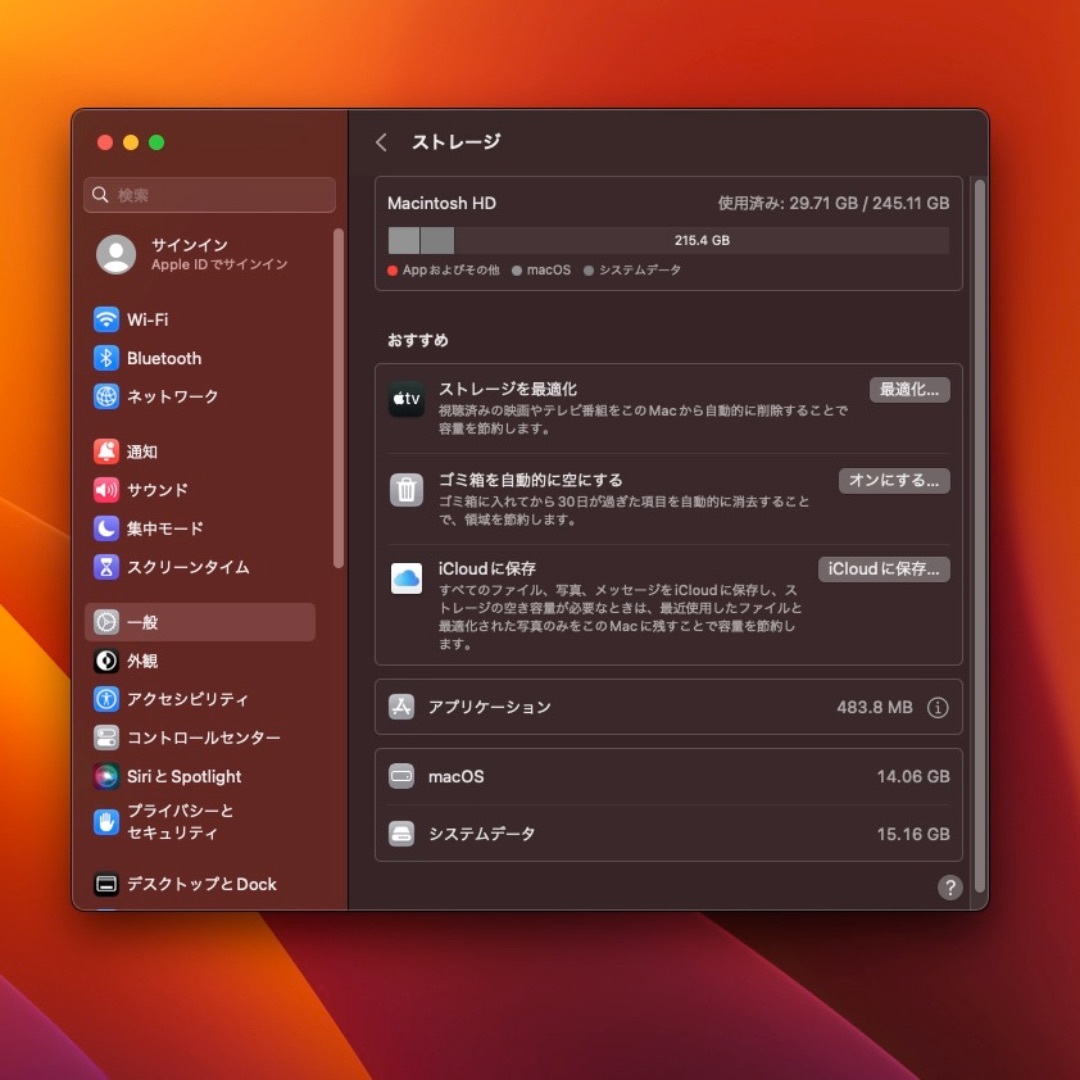1080x1080 pixels.
Task: Click the 最適化... button
Action: (x=910, y=390)
